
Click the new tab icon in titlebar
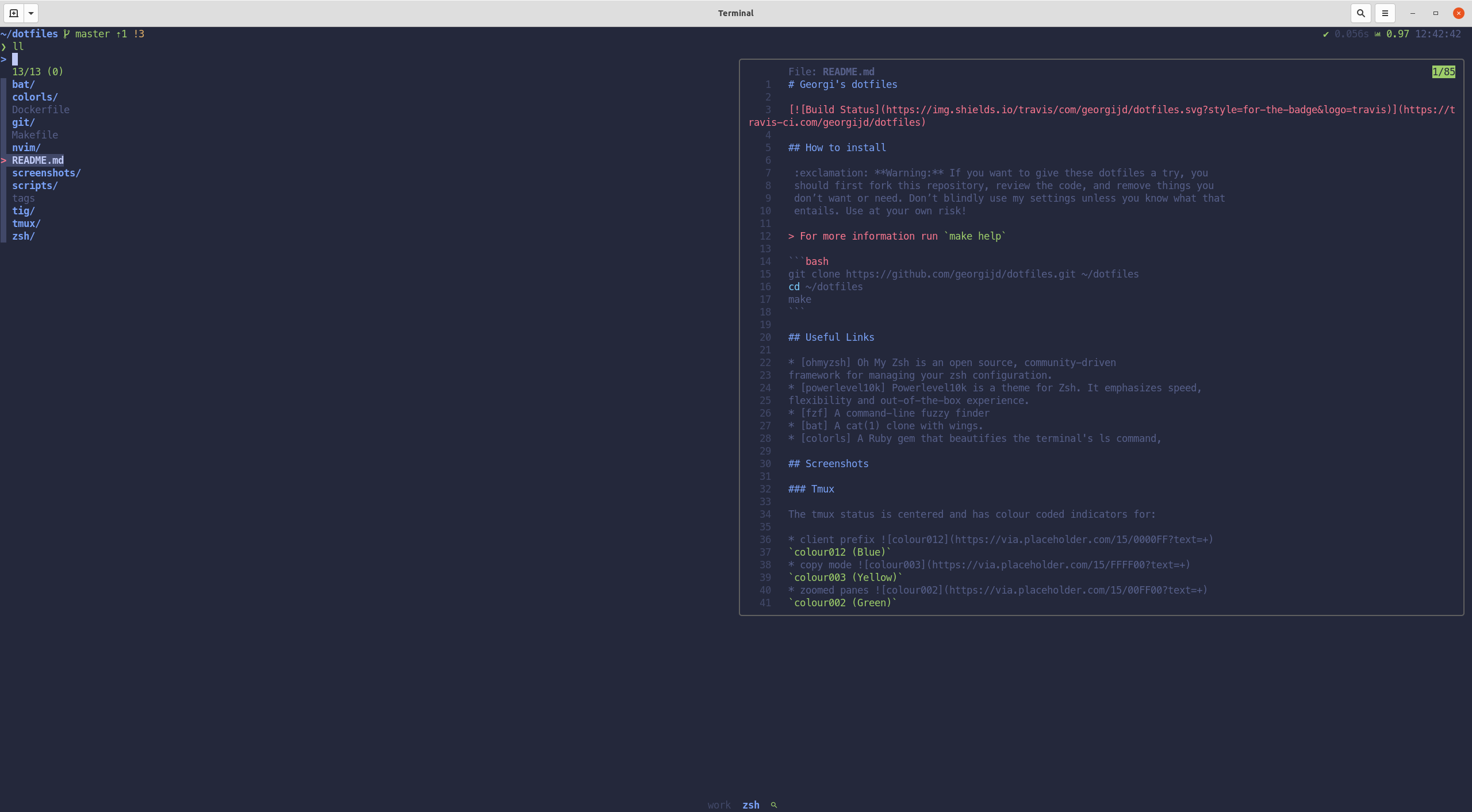point(14,13)
